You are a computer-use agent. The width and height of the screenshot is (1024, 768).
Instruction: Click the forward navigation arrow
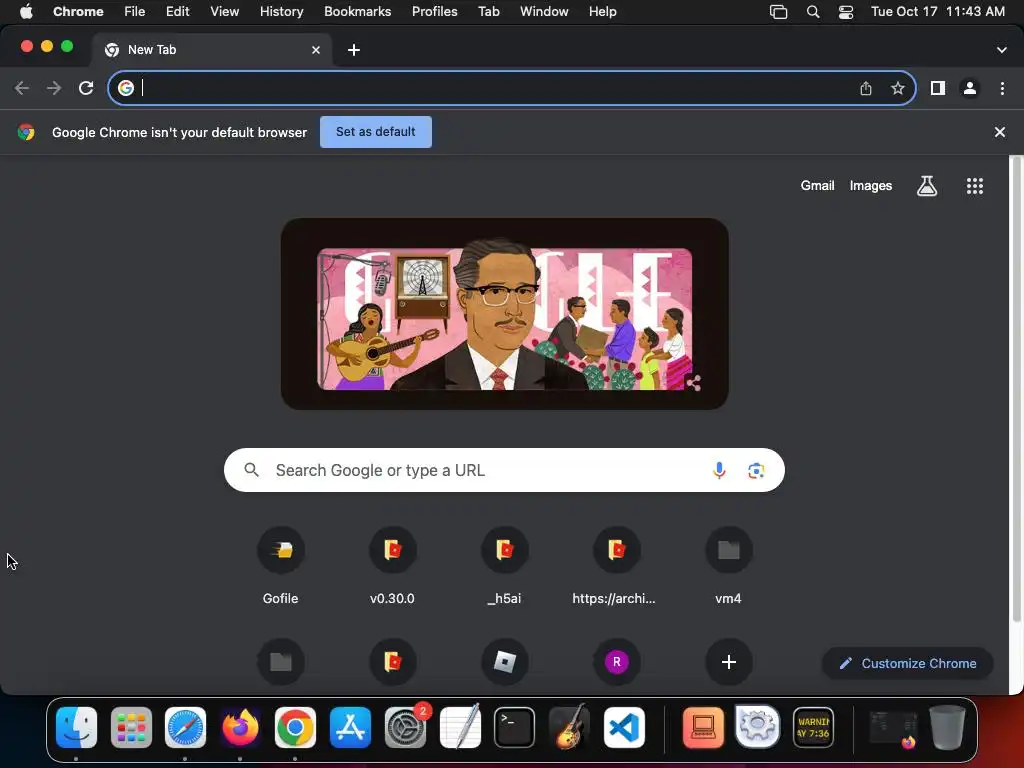(x=54, y=88)
